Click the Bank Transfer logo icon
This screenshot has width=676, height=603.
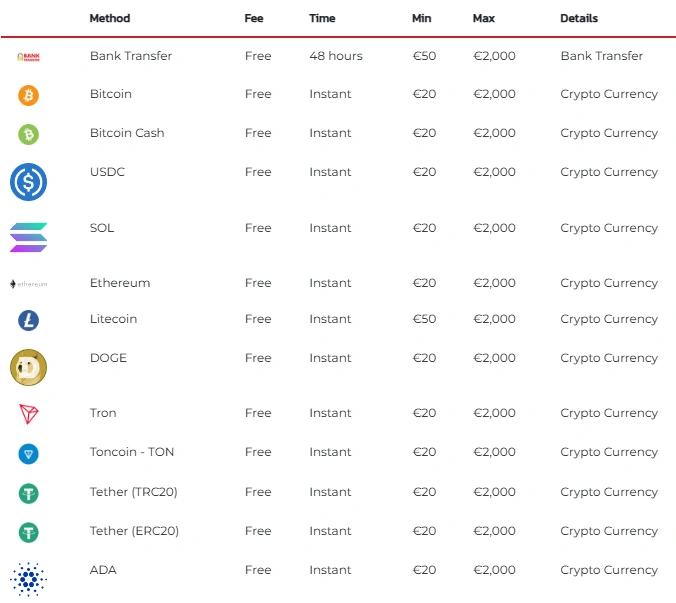[x=29, y=57]
